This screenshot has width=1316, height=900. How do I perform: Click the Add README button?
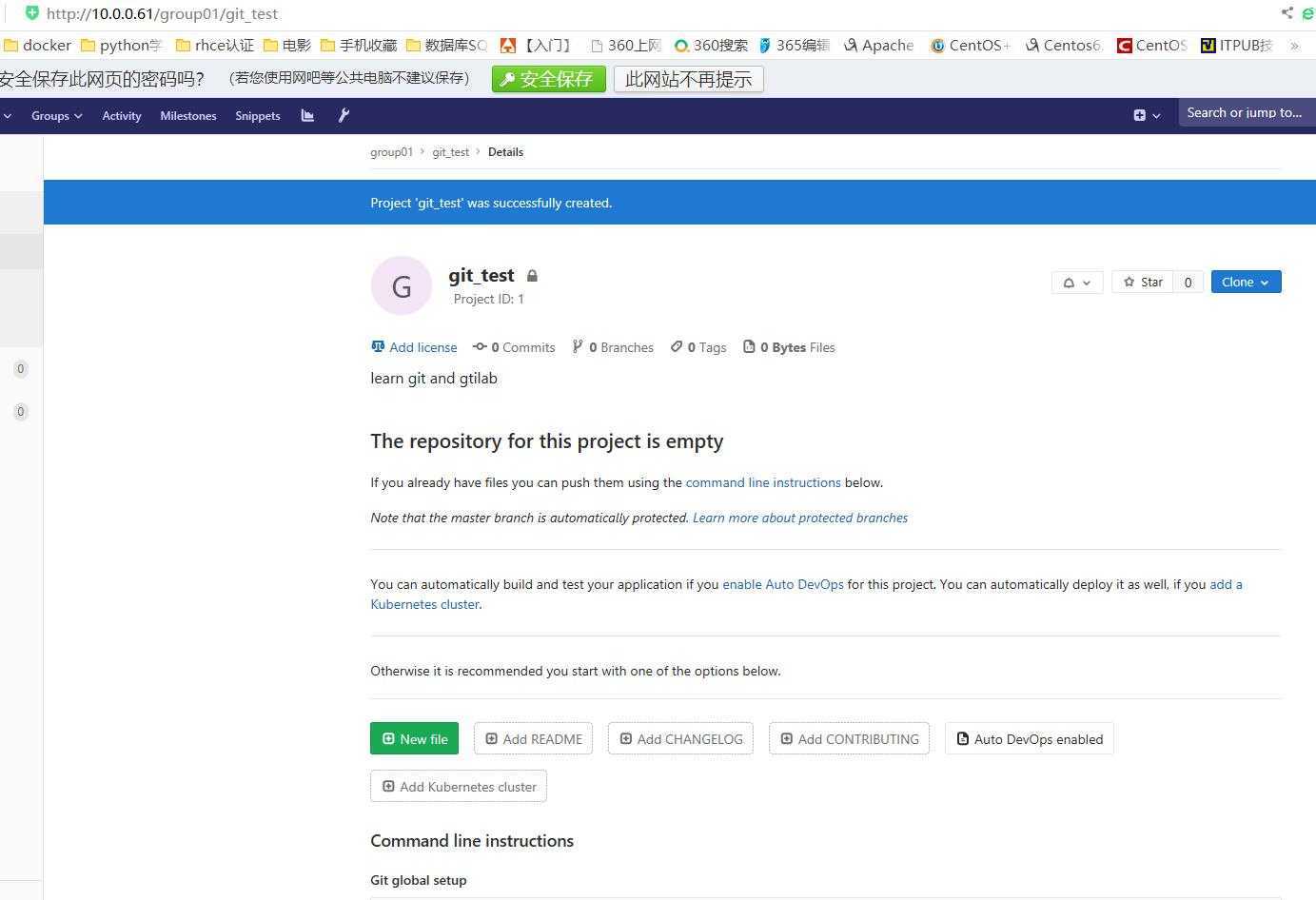(533, 738)
